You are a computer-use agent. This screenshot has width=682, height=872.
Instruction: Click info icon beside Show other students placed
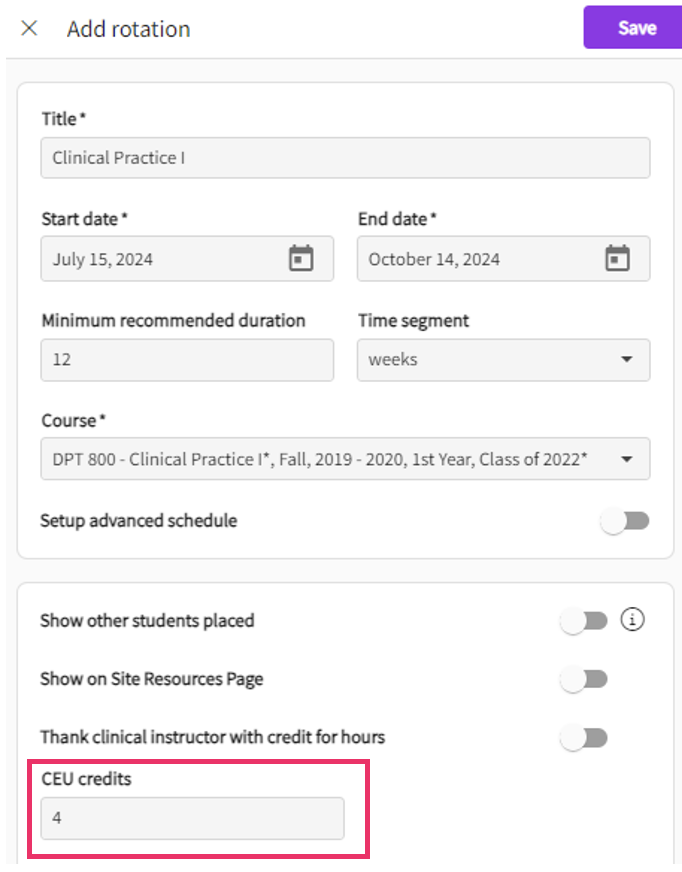click(x=632, y=620)
